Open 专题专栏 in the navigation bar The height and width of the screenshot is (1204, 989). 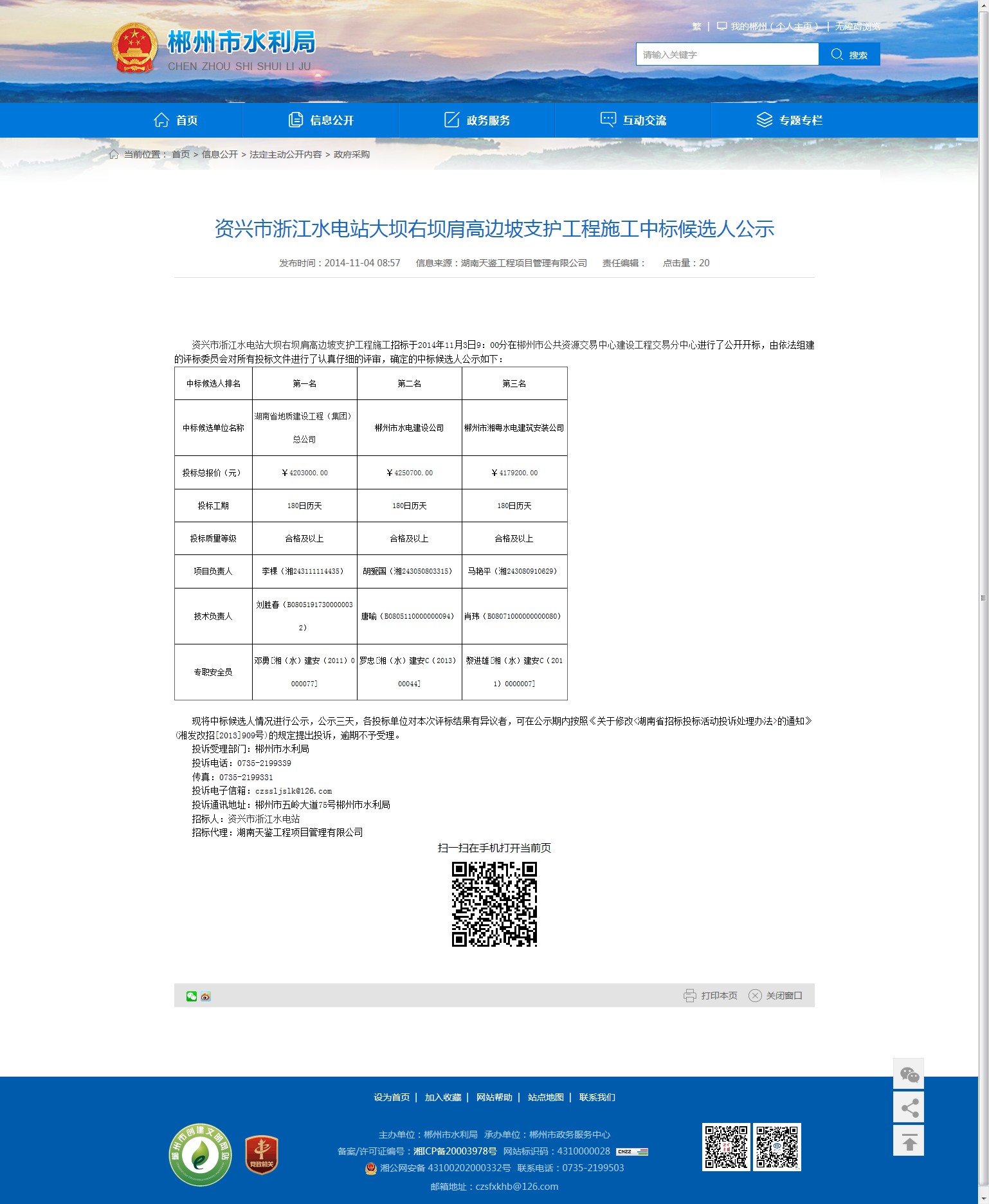pyautogui.click(x=790, y=120)
